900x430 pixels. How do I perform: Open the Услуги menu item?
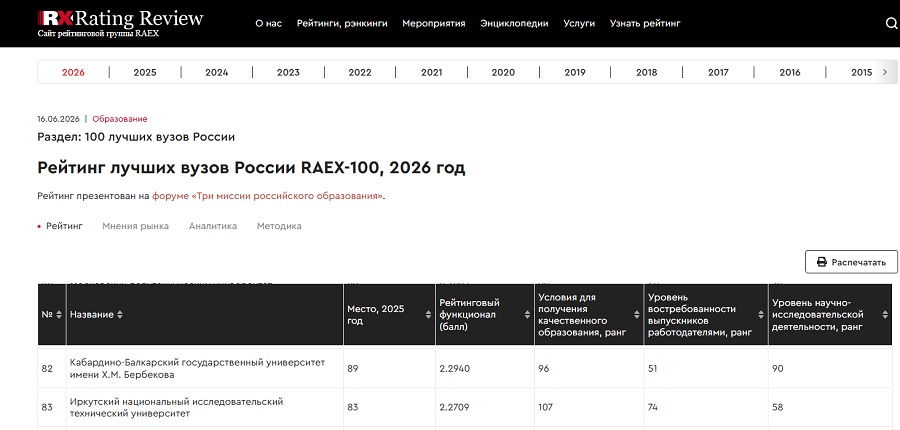(x=579, y=24)
